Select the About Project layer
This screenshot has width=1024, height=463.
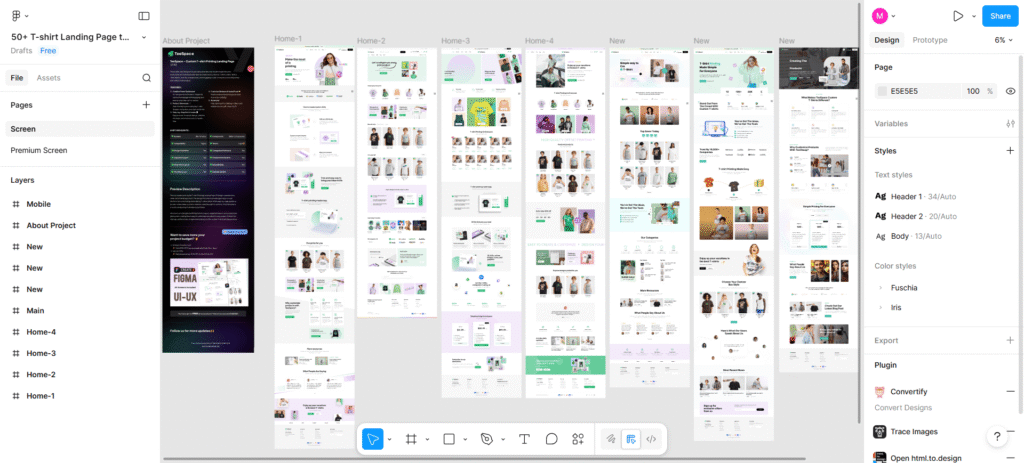(51, 226)
